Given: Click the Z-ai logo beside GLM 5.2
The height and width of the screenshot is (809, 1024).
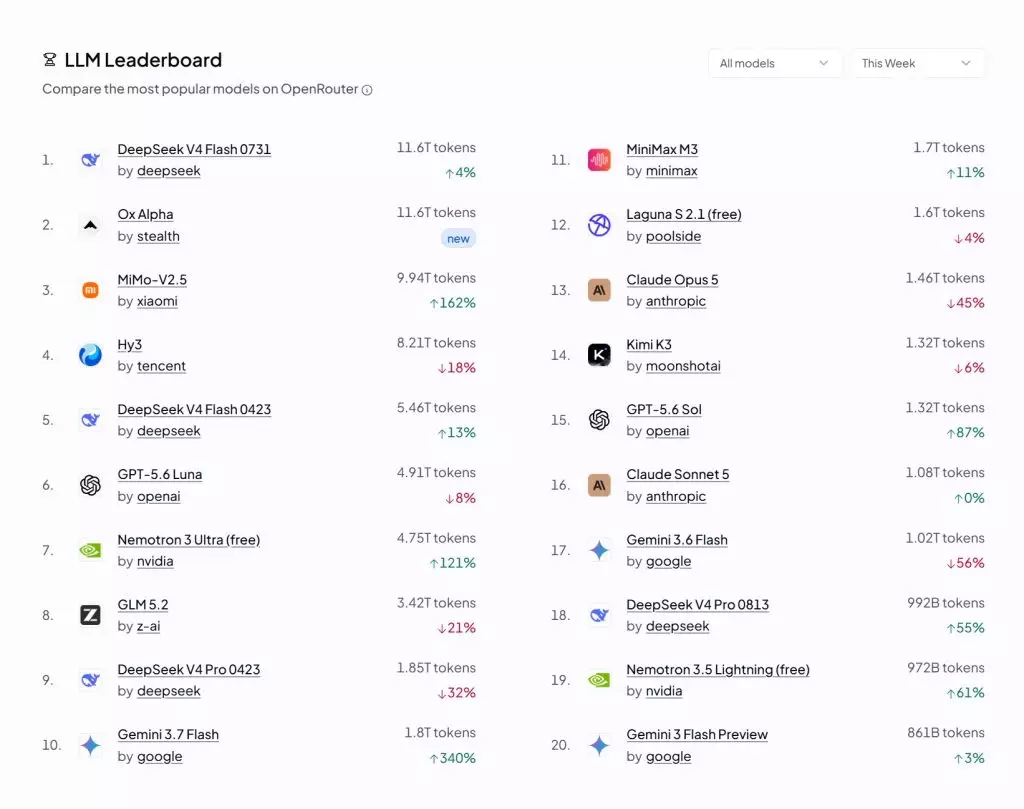Looking at the screenshot, I should click(90, 614).
